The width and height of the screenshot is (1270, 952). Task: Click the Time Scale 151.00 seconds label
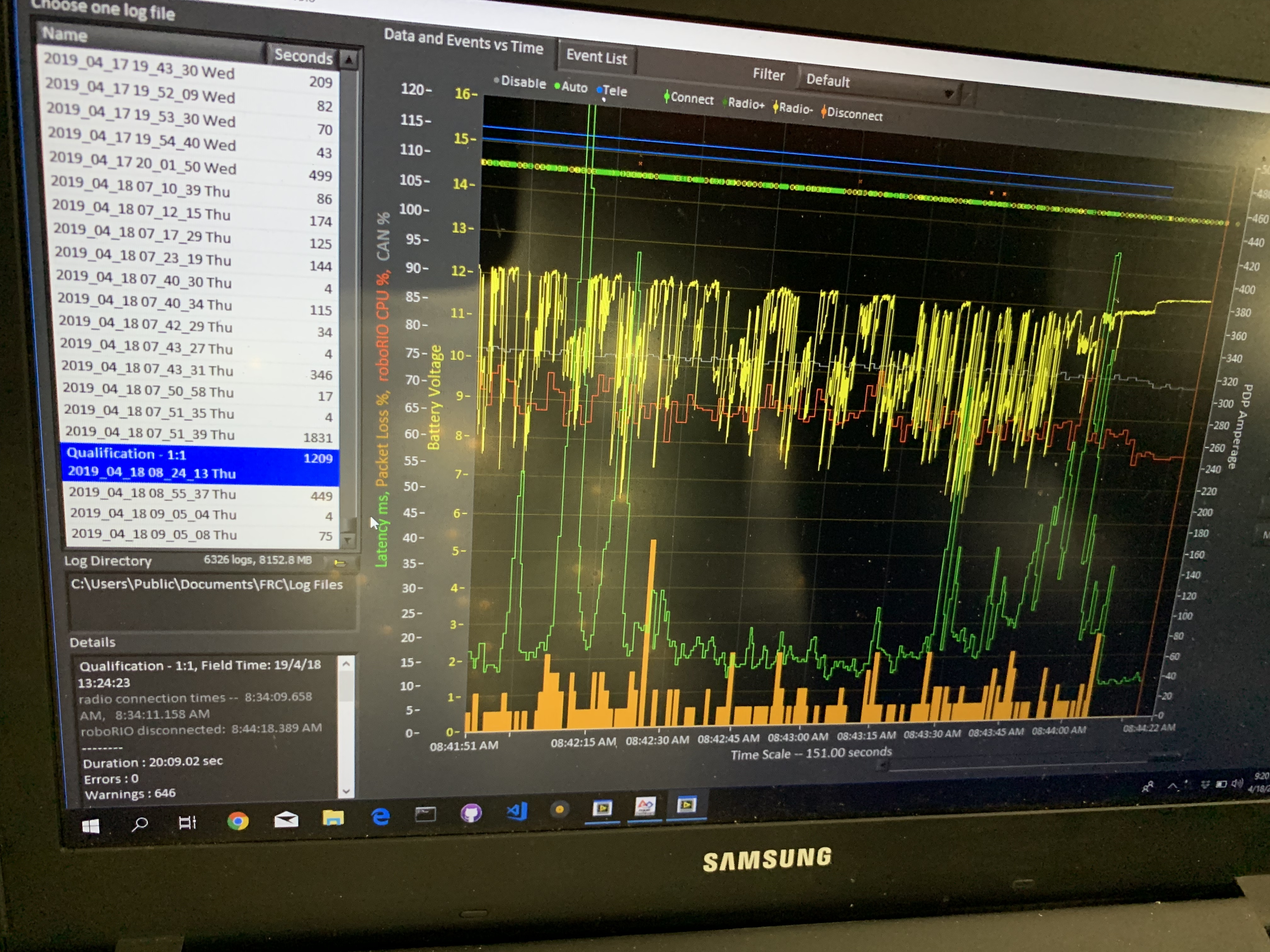coord(811,753)
